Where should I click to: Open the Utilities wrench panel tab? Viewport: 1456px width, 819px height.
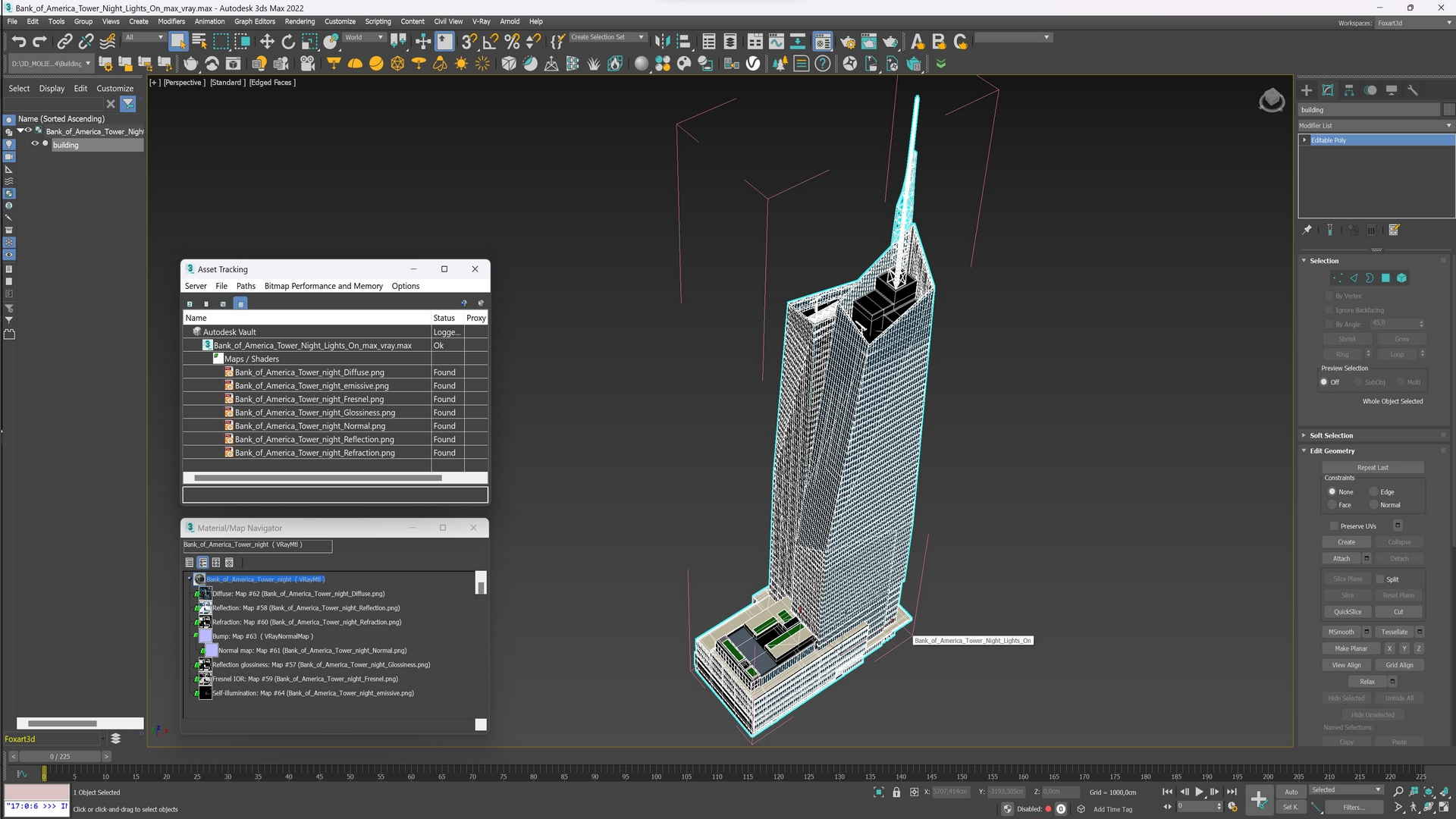pyautogui.click(x=1413, y=90)
